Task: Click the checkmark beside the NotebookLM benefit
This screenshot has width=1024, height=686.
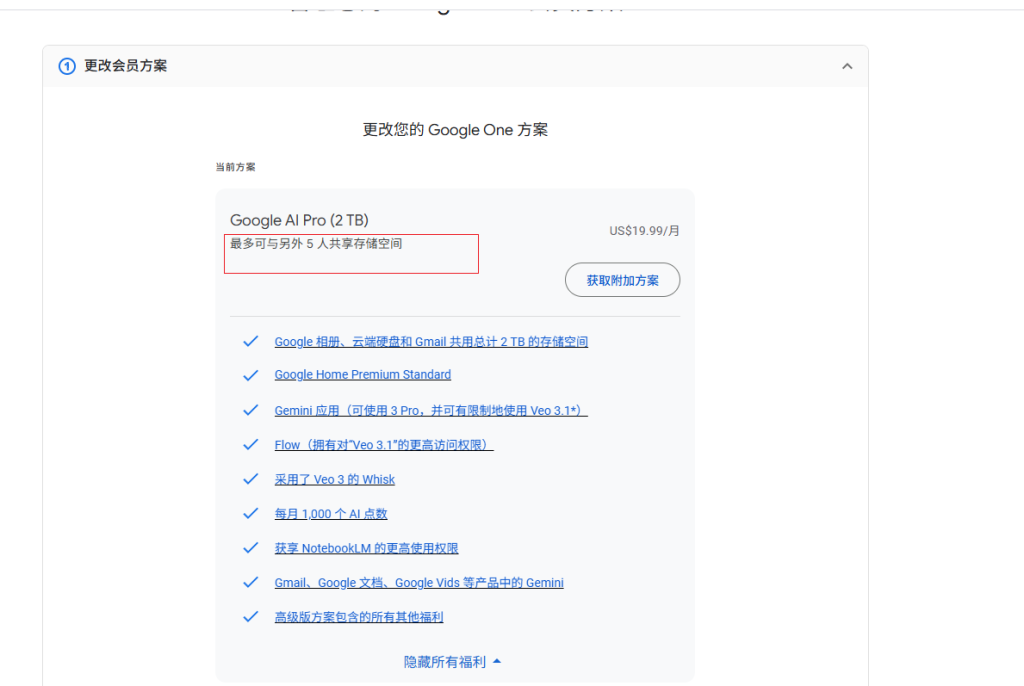Action: click(250, 548)
